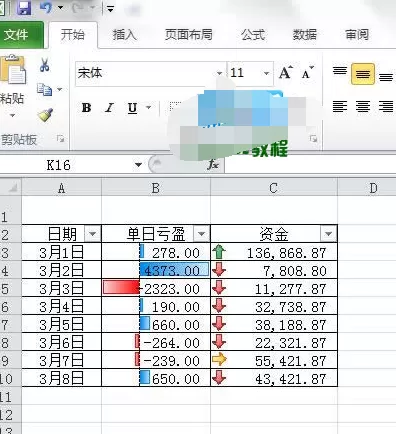The image size is (396, 434).
Task: Select the cell containing 3月1日
Action: pos(61,252)
